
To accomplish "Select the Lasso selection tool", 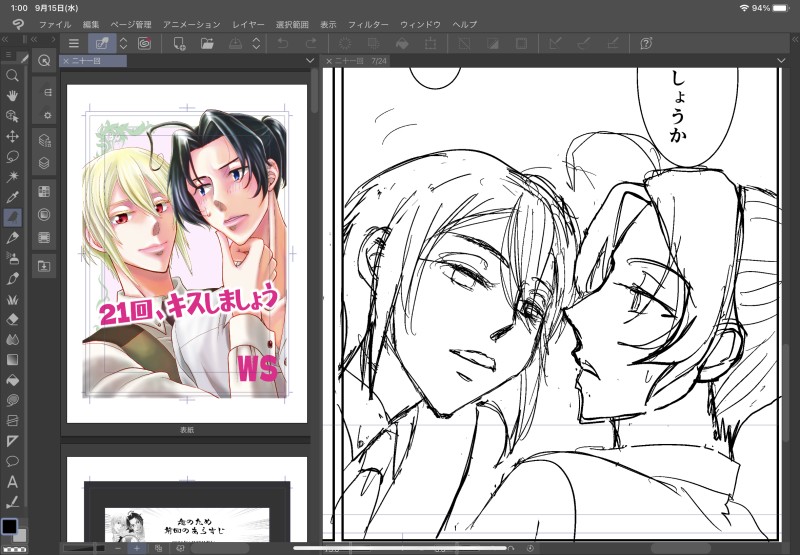I will click(12, 156).
